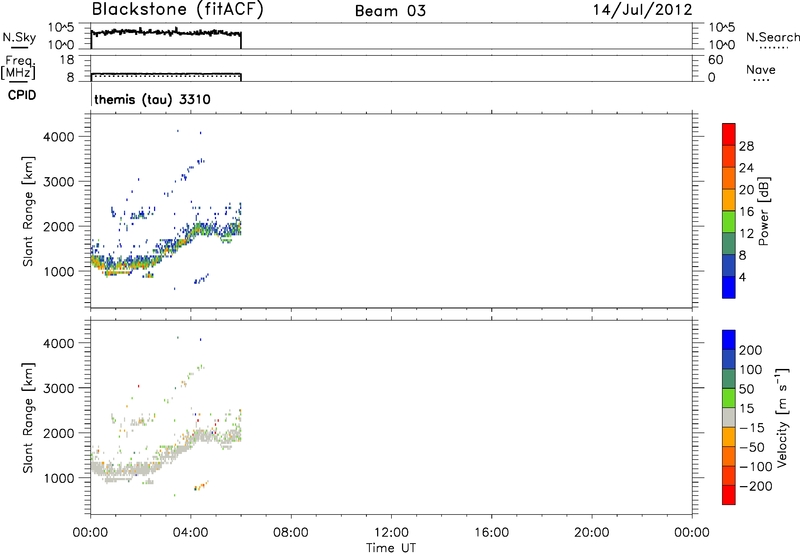The width and height of the screenshot is (800, 554).
Task: Click the grey segment of Velocity colorbar
Action: click(x=729, y=417)
